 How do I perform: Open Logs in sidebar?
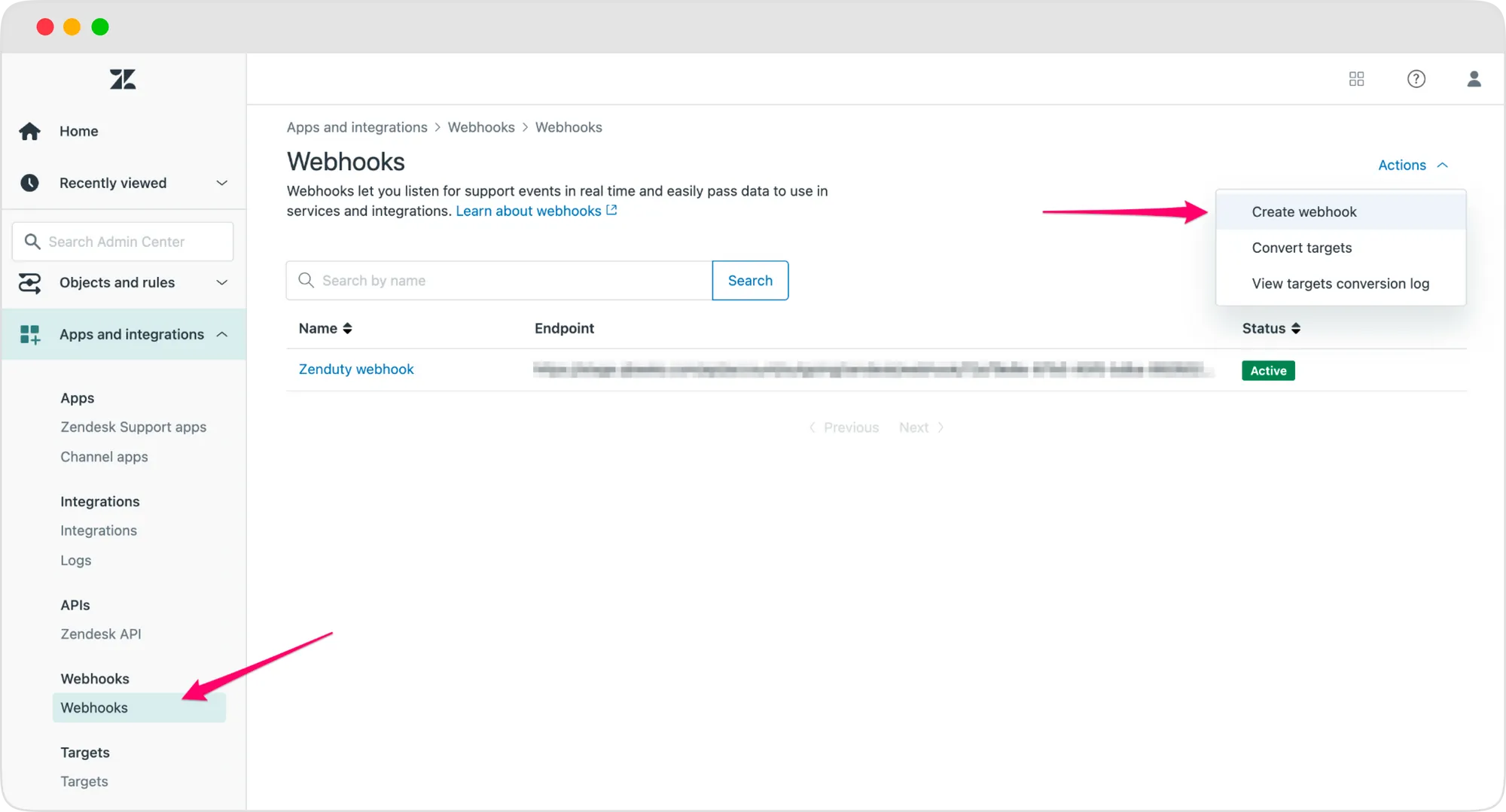click(x=75, y=561)
